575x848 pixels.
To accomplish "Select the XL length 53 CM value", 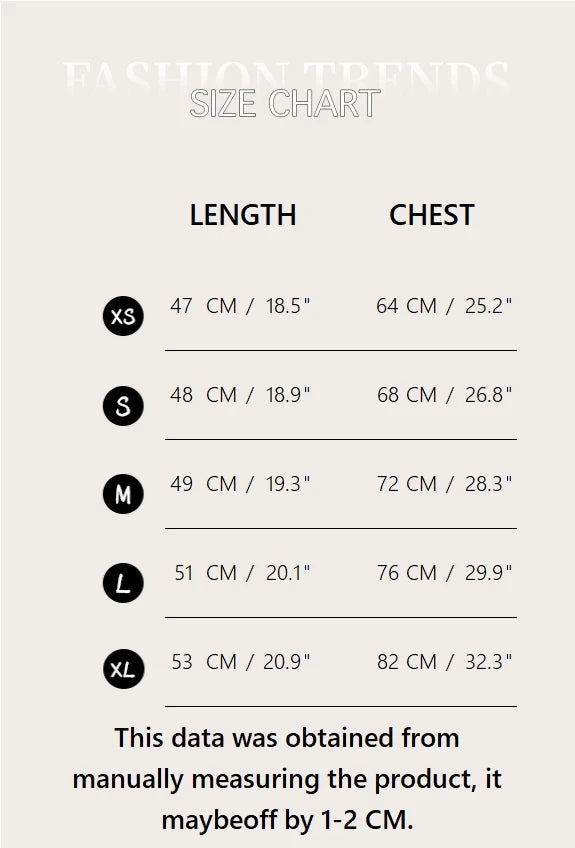I will point(241,661).
